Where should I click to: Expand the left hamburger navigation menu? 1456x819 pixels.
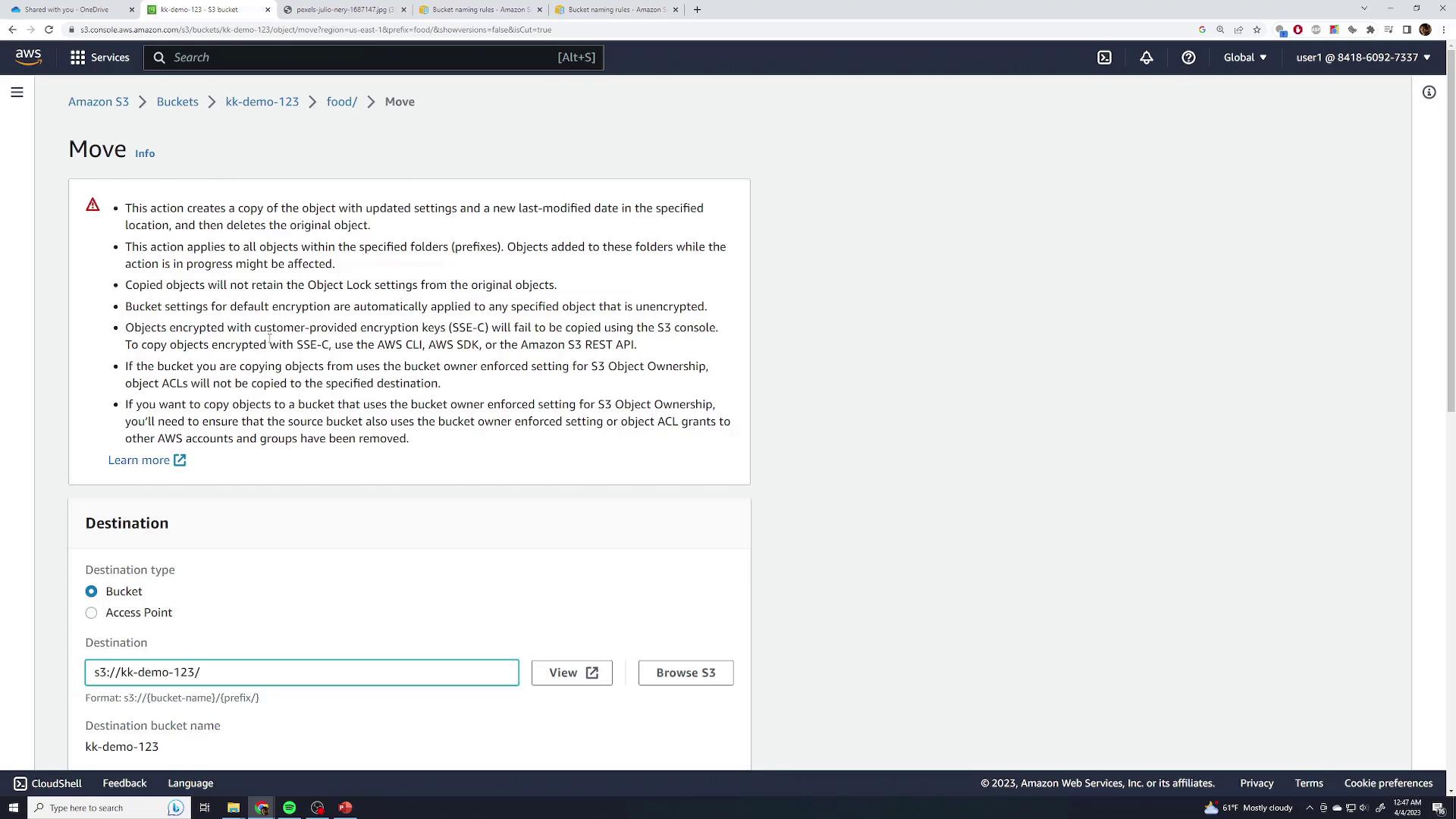(x=17, y=93)
